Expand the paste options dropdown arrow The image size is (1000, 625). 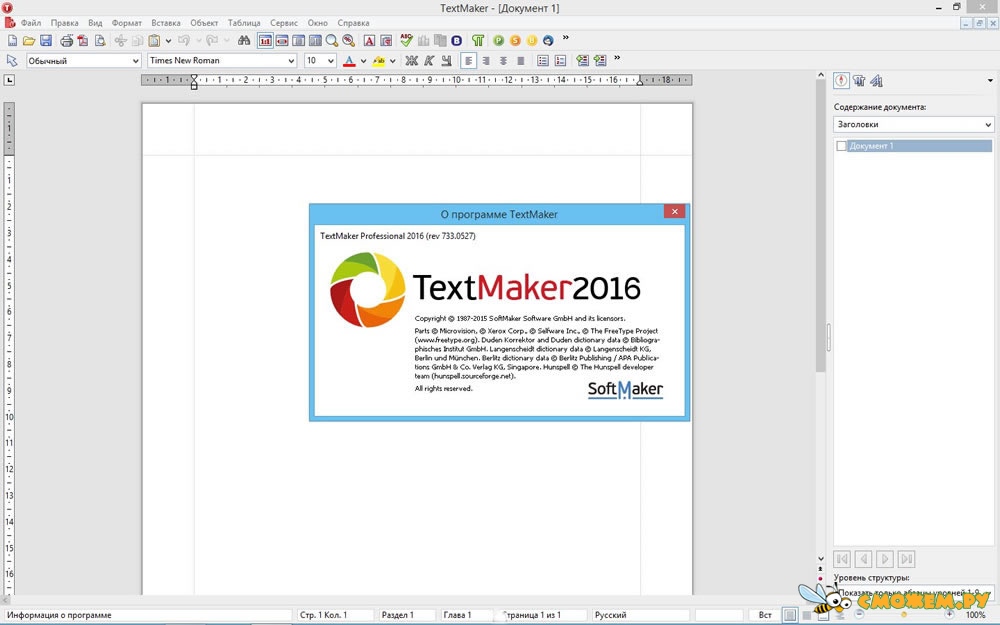(168, 41)
